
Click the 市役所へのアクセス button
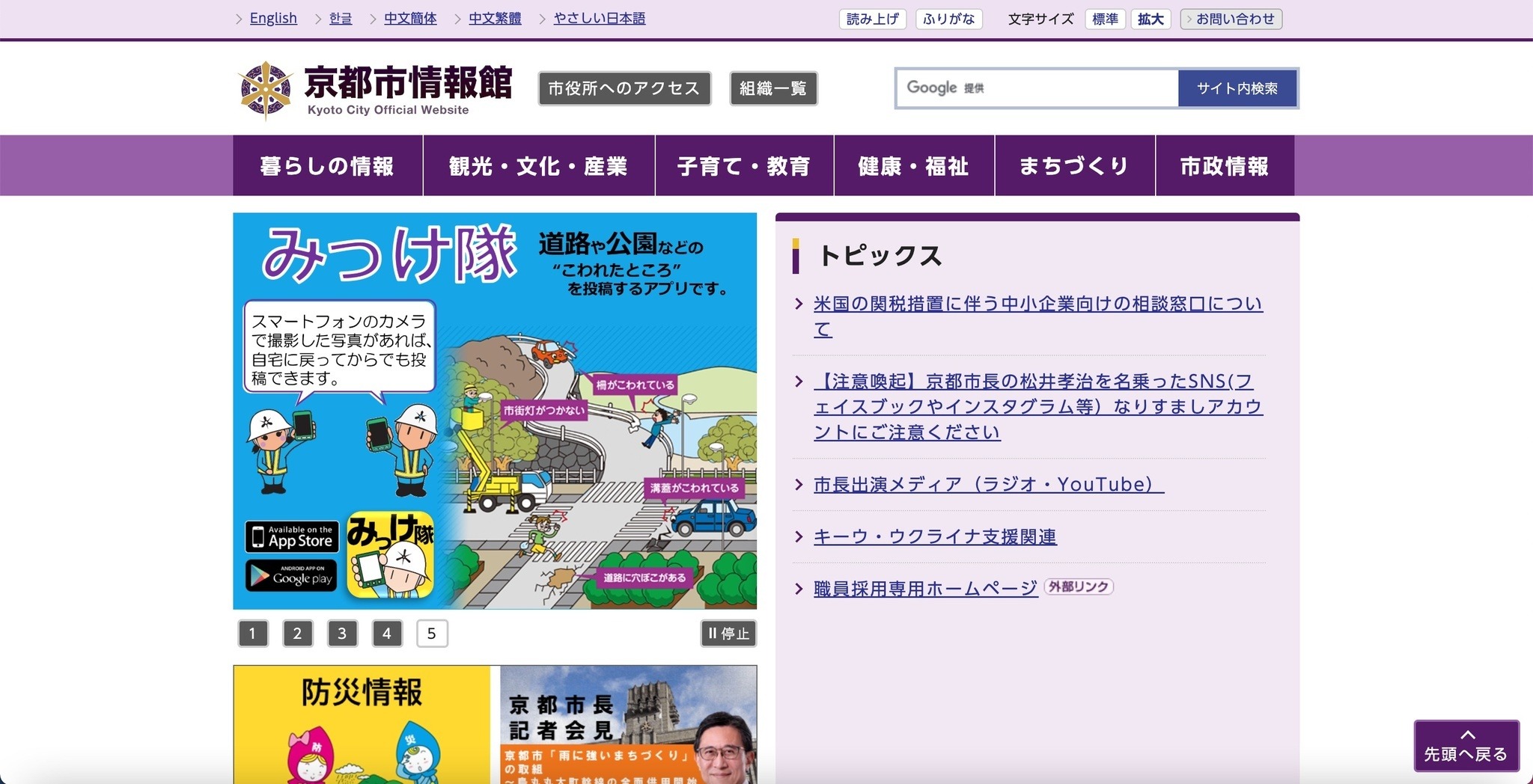(x=624, y=88)
